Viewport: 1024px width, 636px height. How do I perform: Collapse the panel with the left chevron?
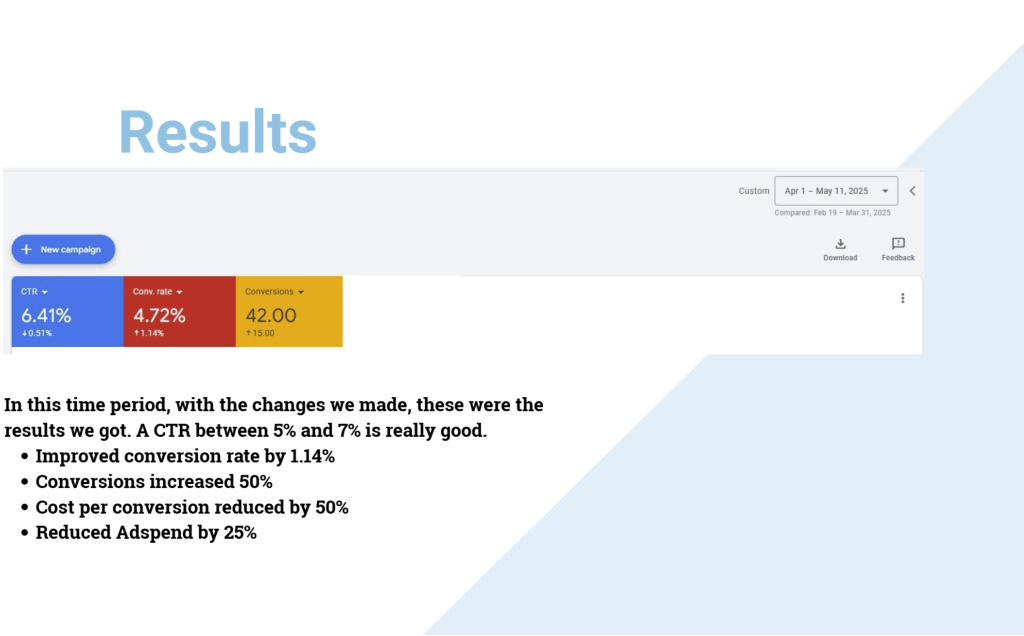[912, 191]
